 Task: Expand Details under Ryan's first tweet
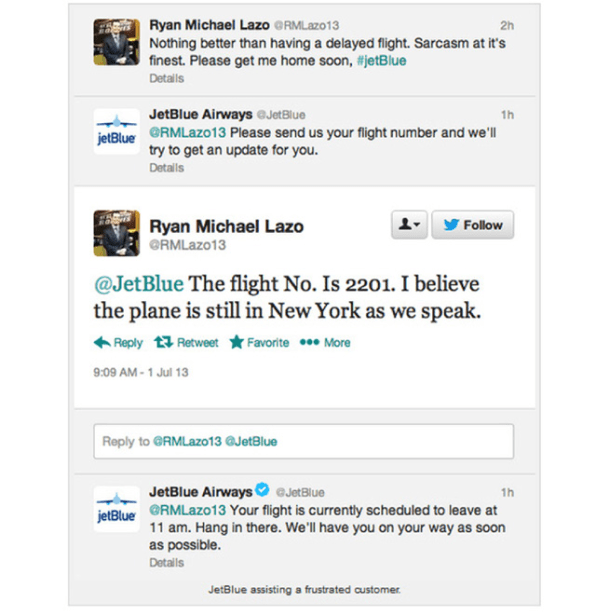click(167, 78)
